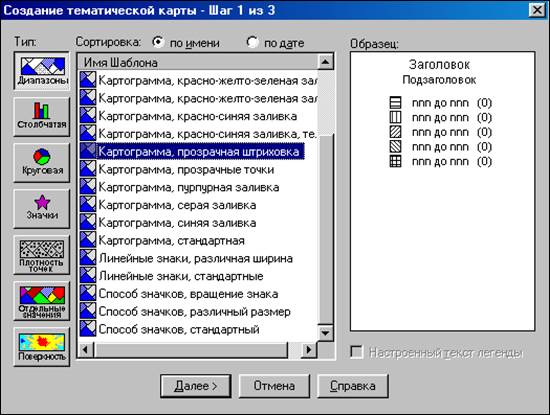Click icon beside Картограмма, серая заливка
550x415 pixels.
88,204
